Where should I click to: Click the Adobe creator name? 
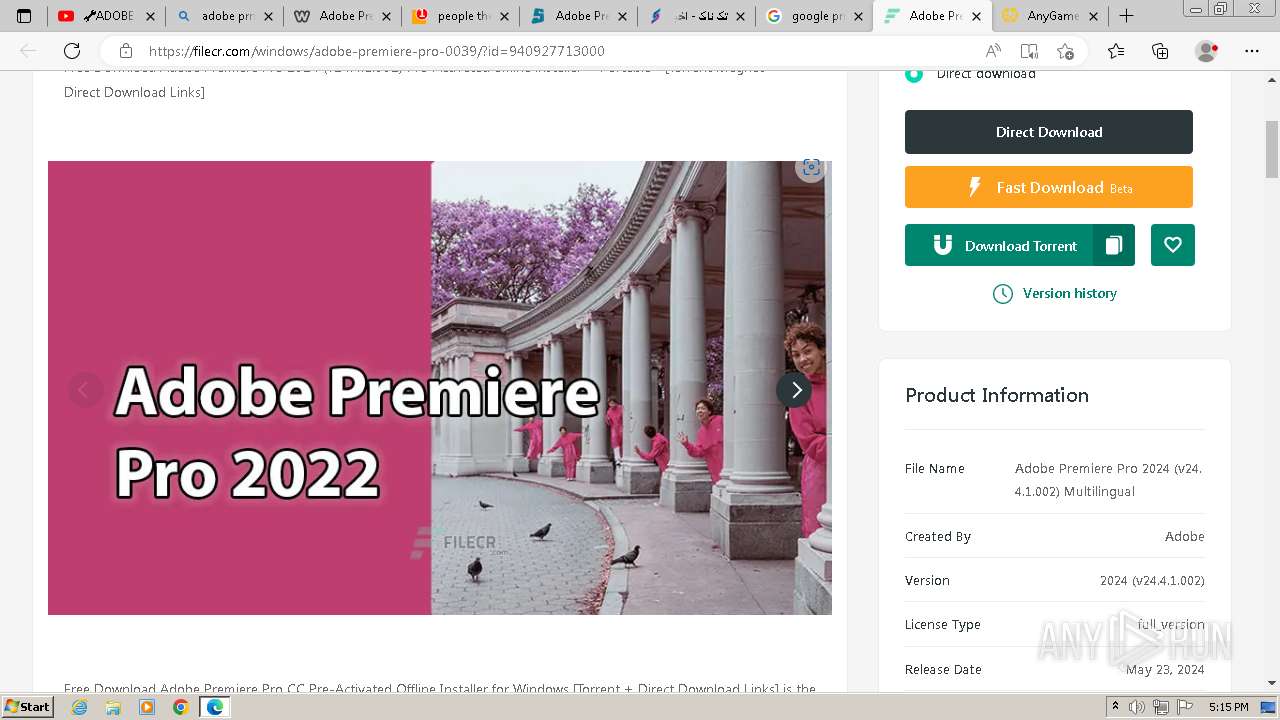coord(1184,536)
